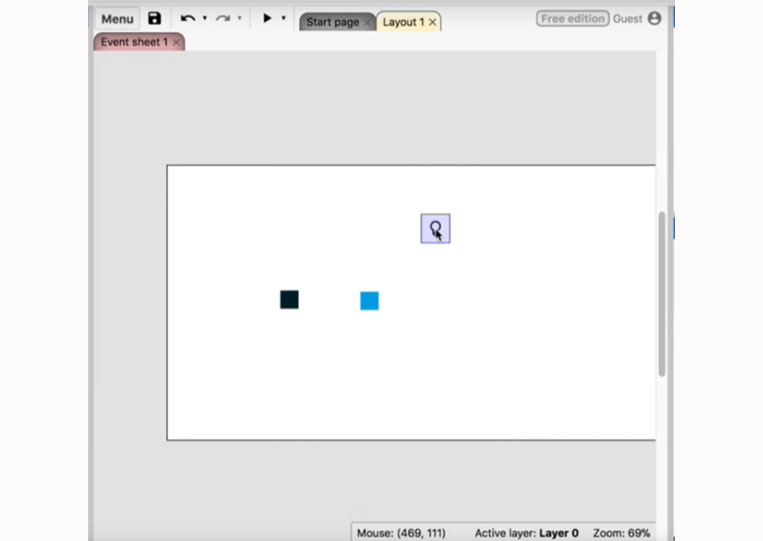The image size is (763, 541).
Task: Switch to the Event sheet 1 tab
Action: pyautogui.click(x=134, y=42)
